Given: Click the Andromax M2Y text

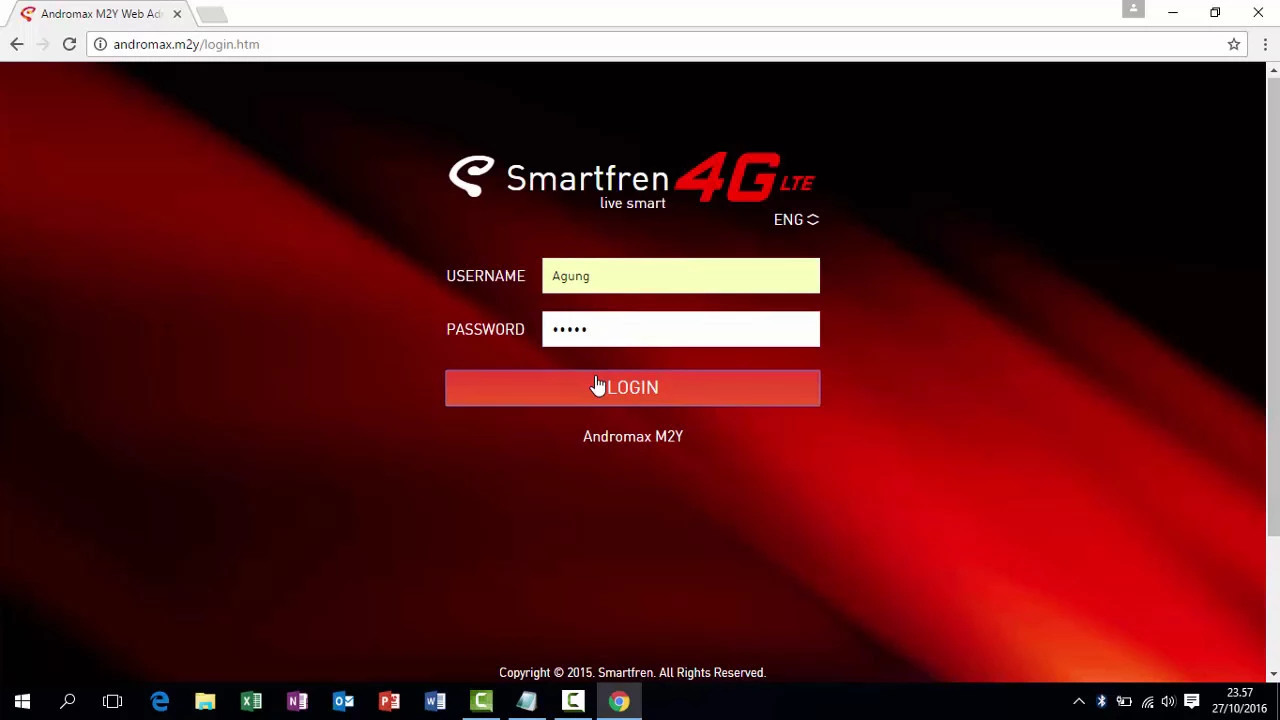Looking at the screenshot, I should click(x=633, y=437).
